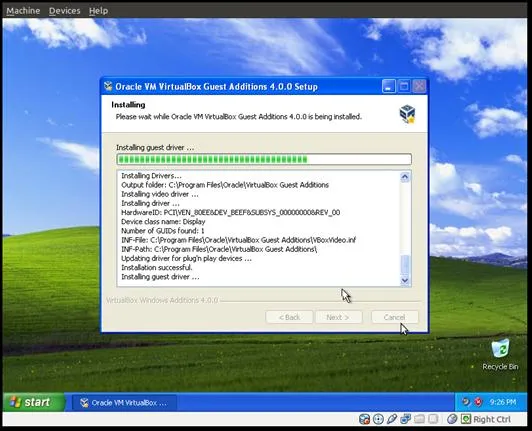Viewport: 532px width, 431px height.
Task: Click the Windows XP start button
Action: pyautogui.click(x=33, y=402)
